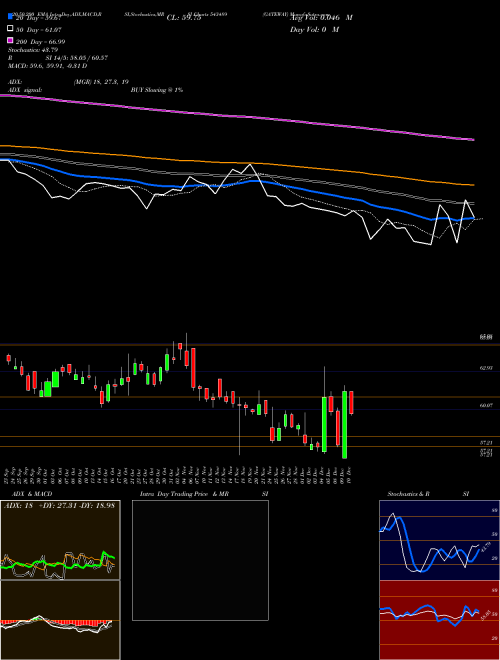
Task: Click the 'ADX & MACD' panel title
Action: 32,494
